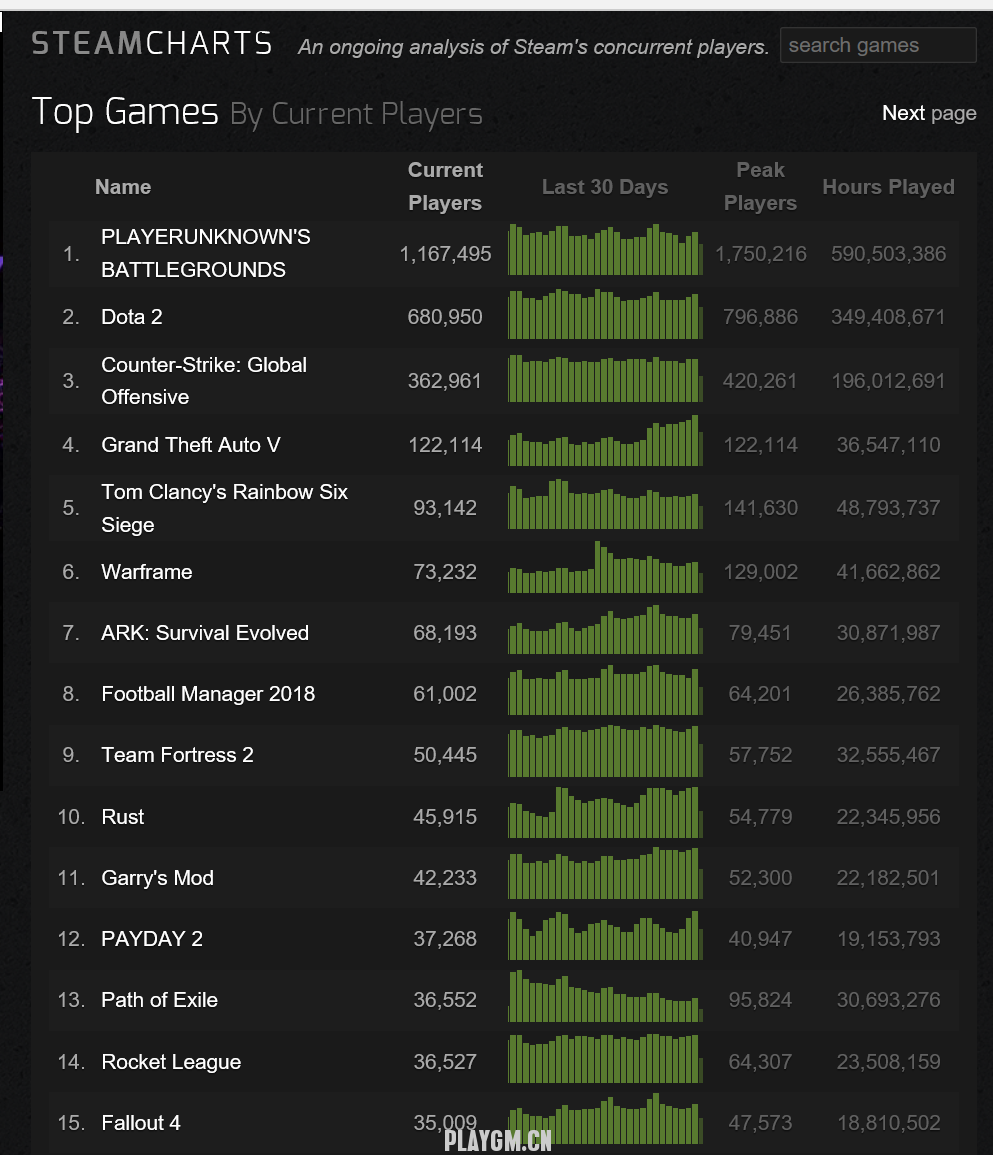Select Garry's Mod current players 42,233
The height and width of the screenshot is (1155, 993).
[x=445, y=878]
